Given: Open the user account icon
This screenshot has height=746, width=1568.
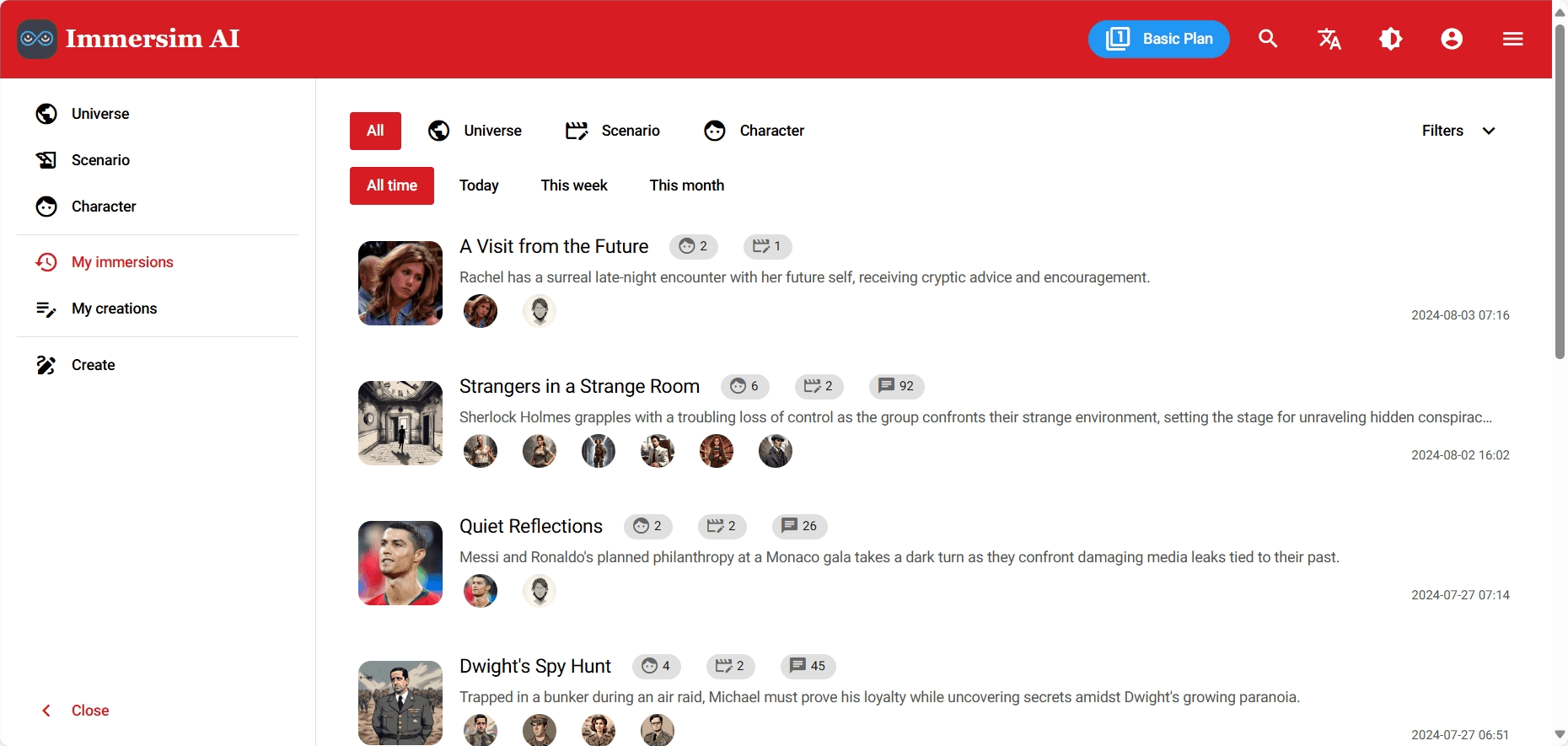Looking at the screenshot, I should pyautogui.click(x=1452, y=39).
